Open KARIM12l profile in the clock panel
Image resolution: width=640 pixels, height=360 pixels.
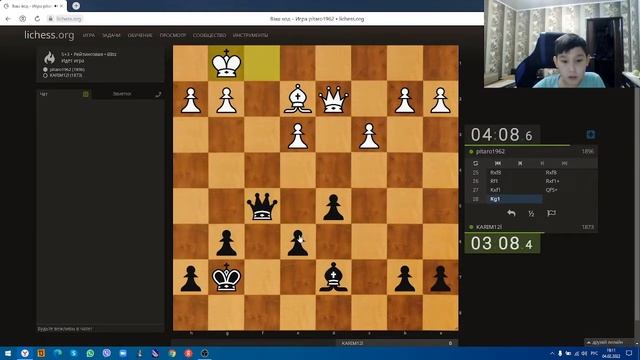click(489, 227)
